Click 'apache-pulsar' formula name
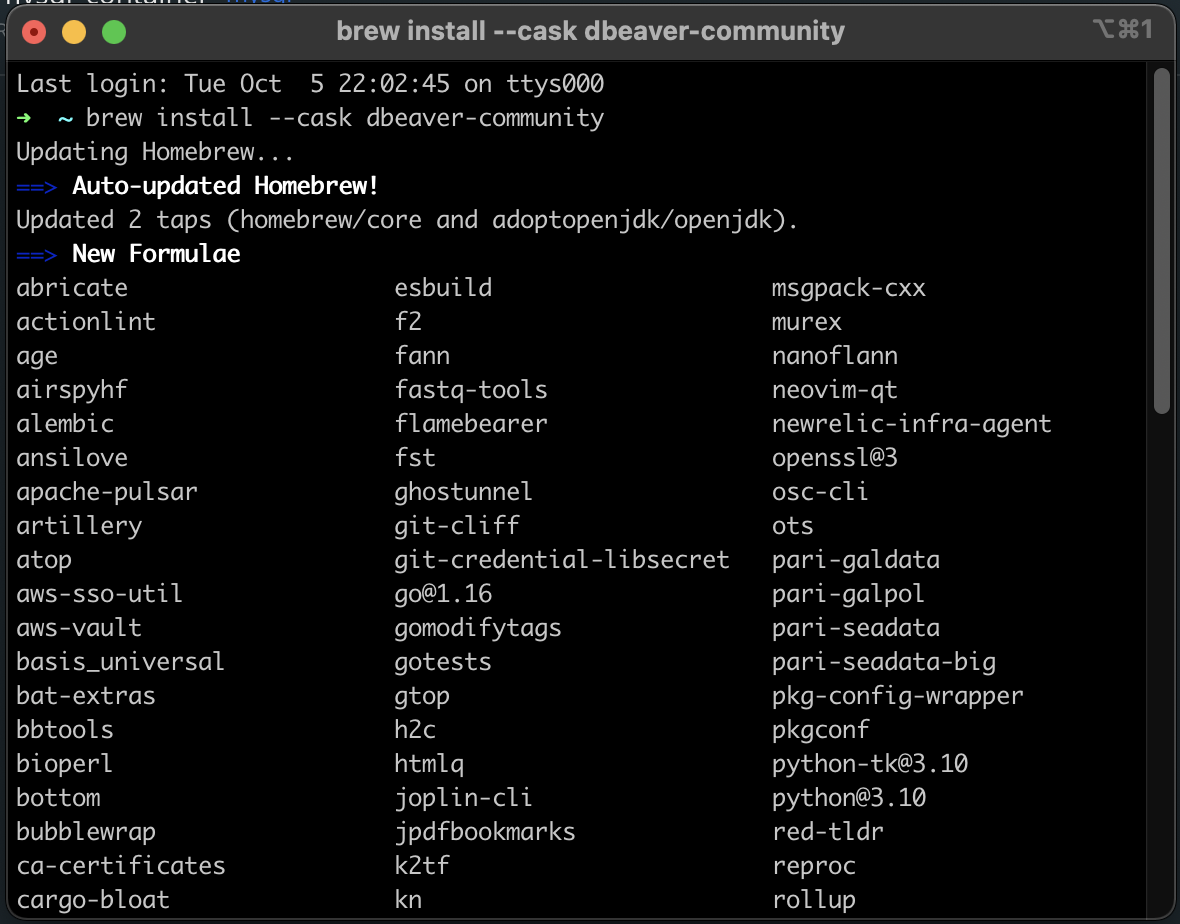The image size is (1180, 924). [x=107, y=492]
